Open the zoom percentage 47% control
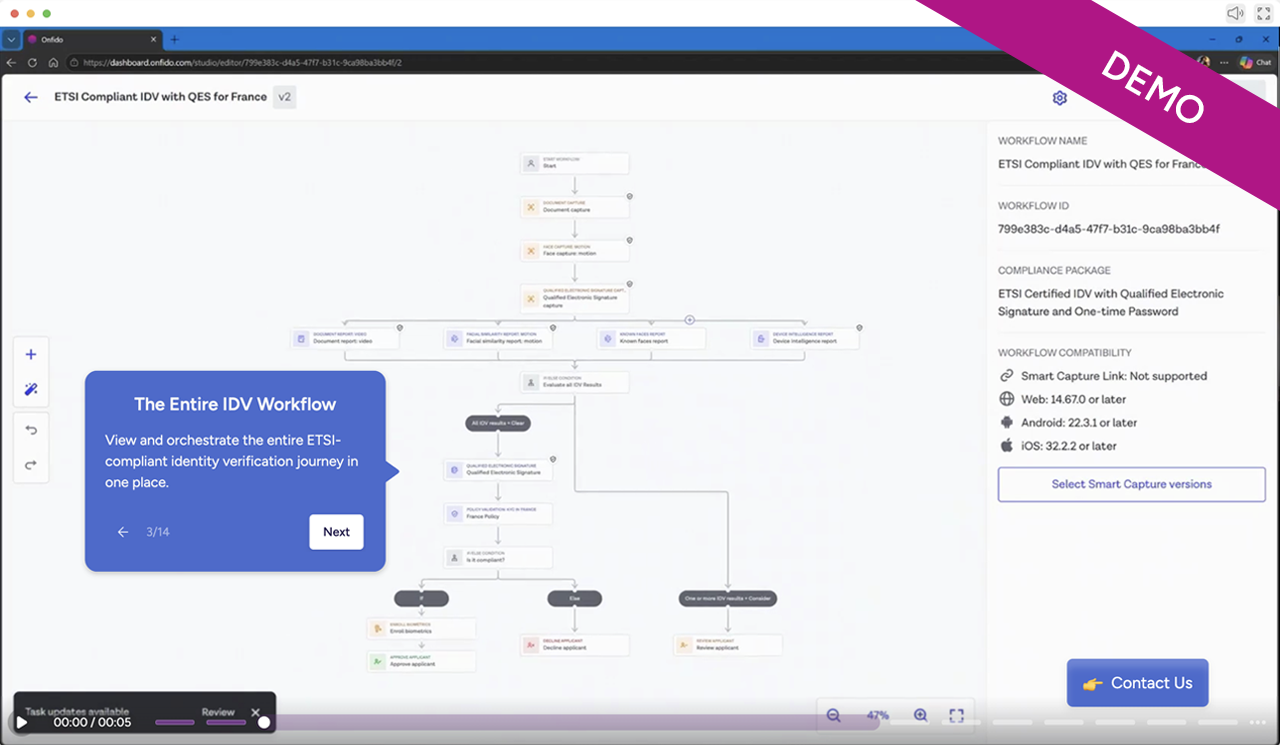Screen dimensions: 1280x745 877,716
